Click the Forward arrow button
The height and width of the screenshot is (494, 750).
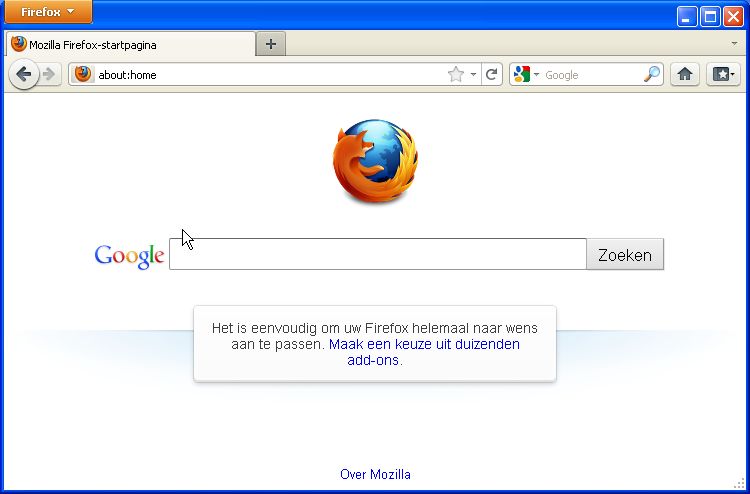tap(48, 74)
